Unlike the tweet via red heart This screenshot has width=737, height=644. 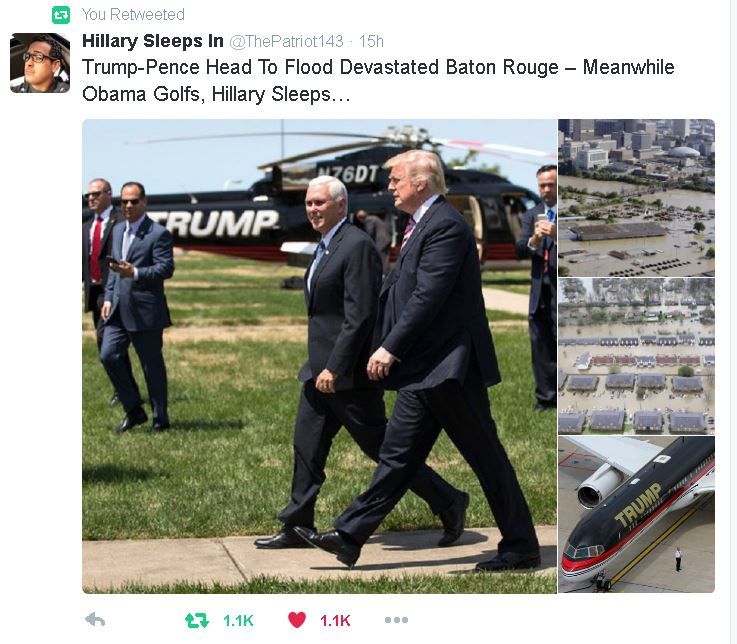(x=297, y=620)
